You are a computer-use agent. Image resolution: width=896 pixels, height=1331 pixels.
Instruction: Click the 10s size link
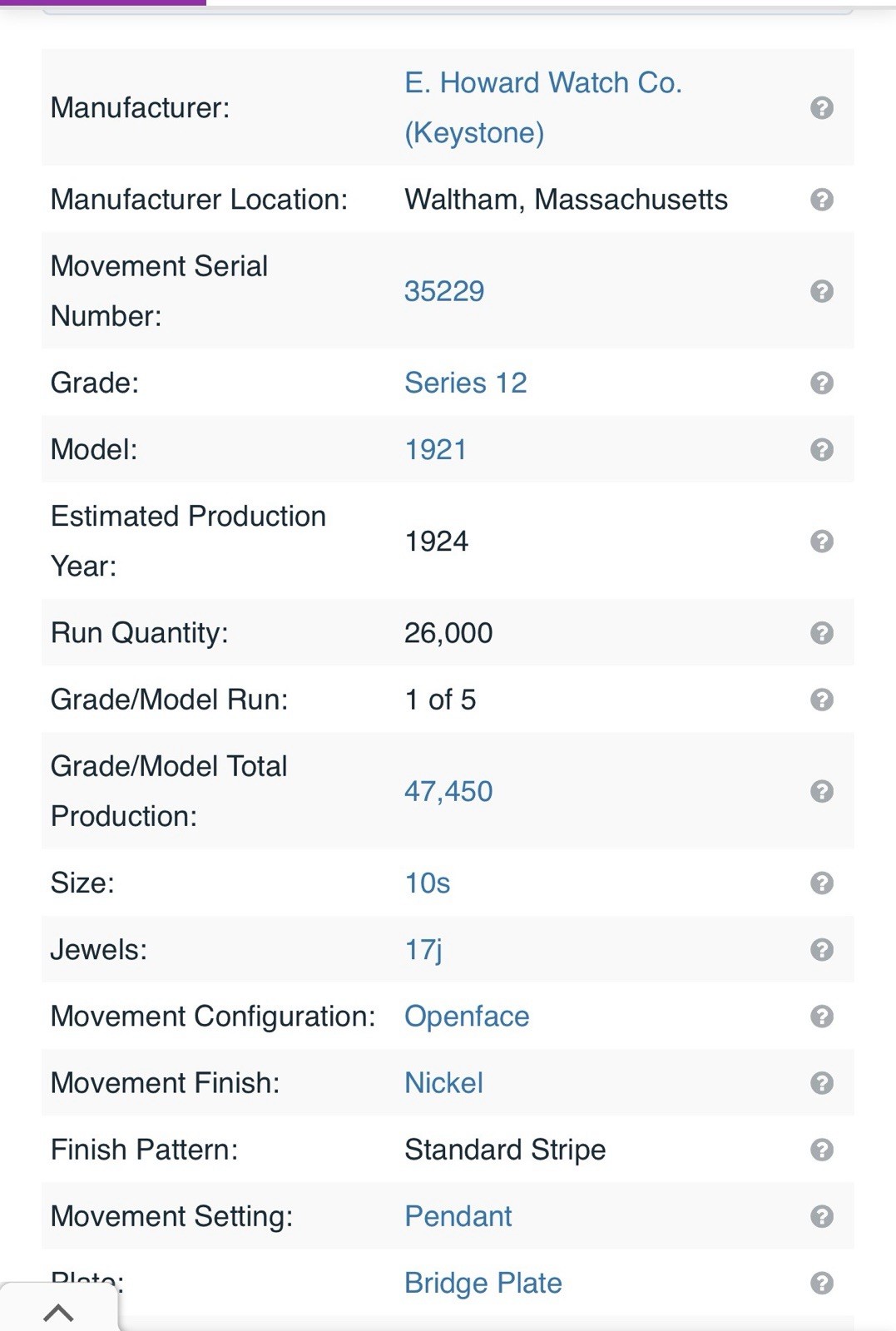[x=427, y=883]
